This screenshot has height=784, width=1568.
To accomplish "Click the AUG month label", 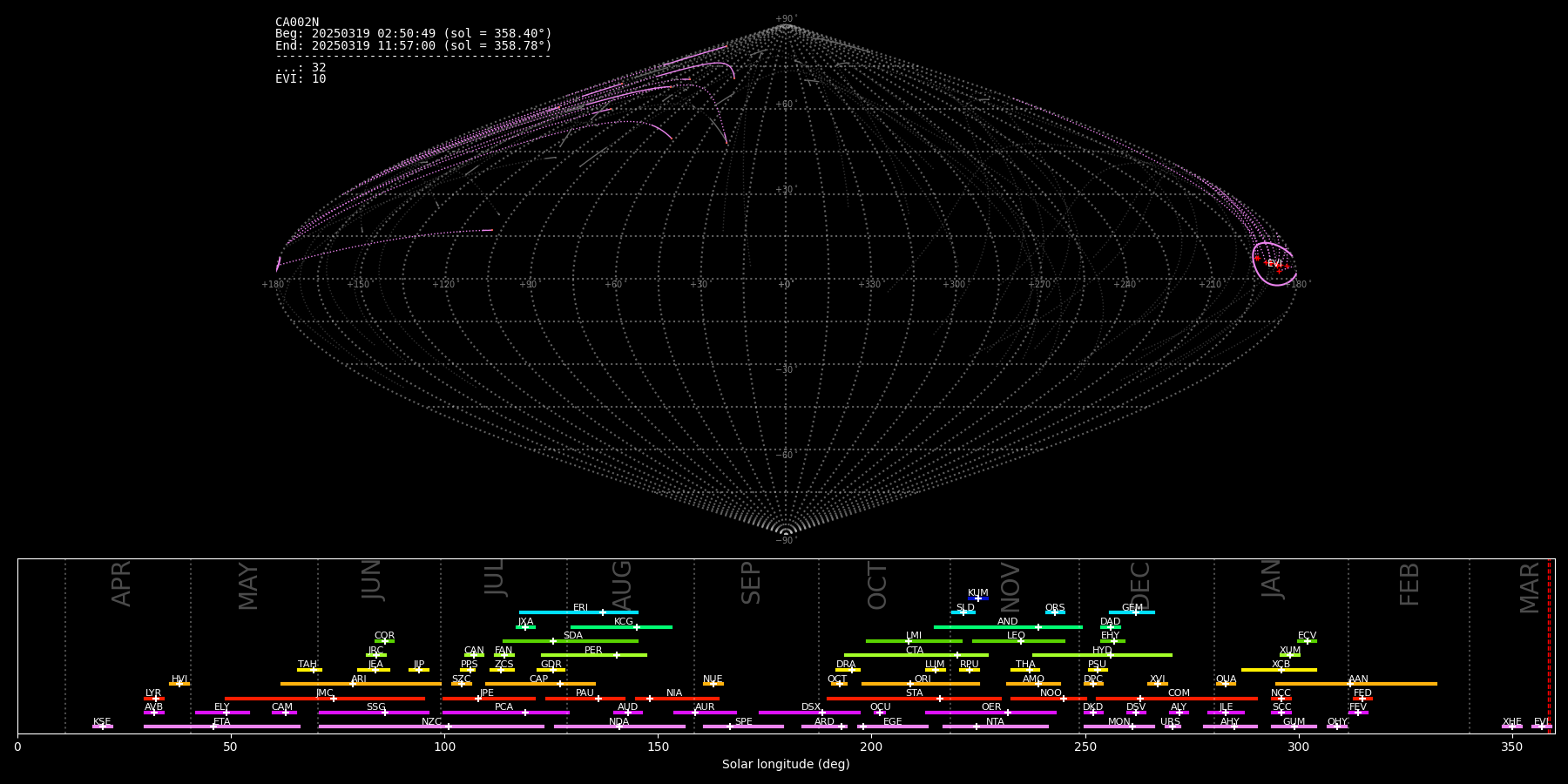I will 622,586.
